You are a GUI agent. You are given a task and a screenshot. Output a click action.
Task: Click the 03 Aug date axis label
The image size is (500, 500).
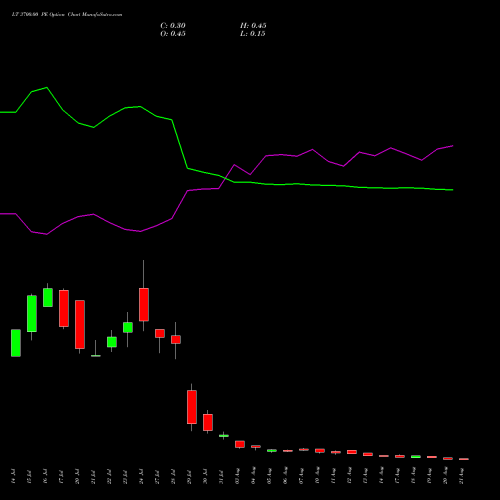(x=237, y=475)
